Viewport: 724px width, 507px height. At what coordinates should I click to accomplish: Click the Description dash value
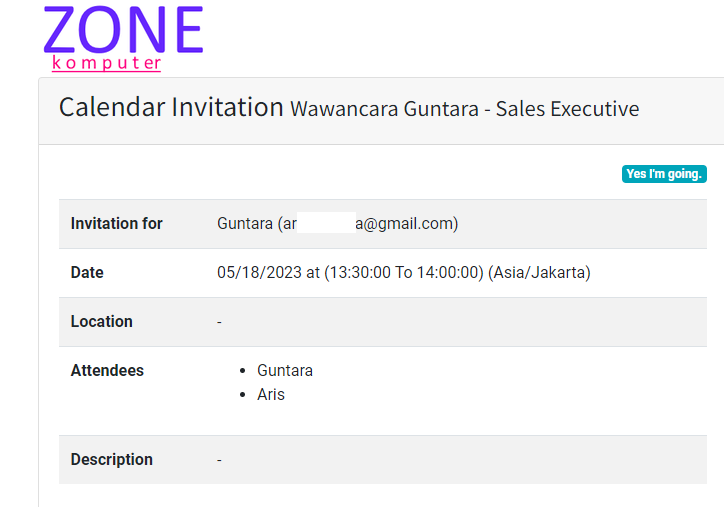tap(219, 460)
